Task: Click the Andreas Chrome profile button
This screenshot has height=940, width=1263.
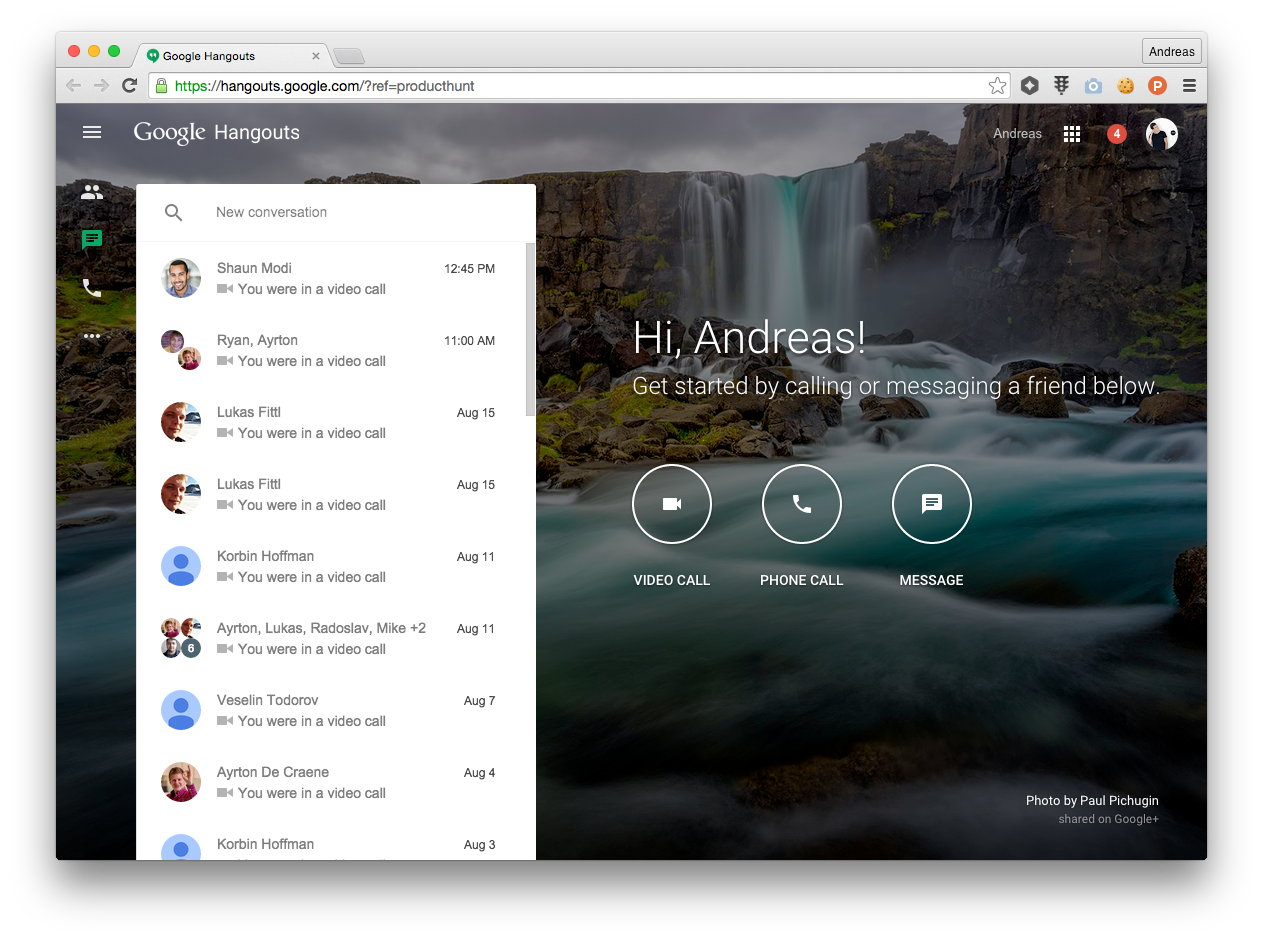Action: point(1171,52)
